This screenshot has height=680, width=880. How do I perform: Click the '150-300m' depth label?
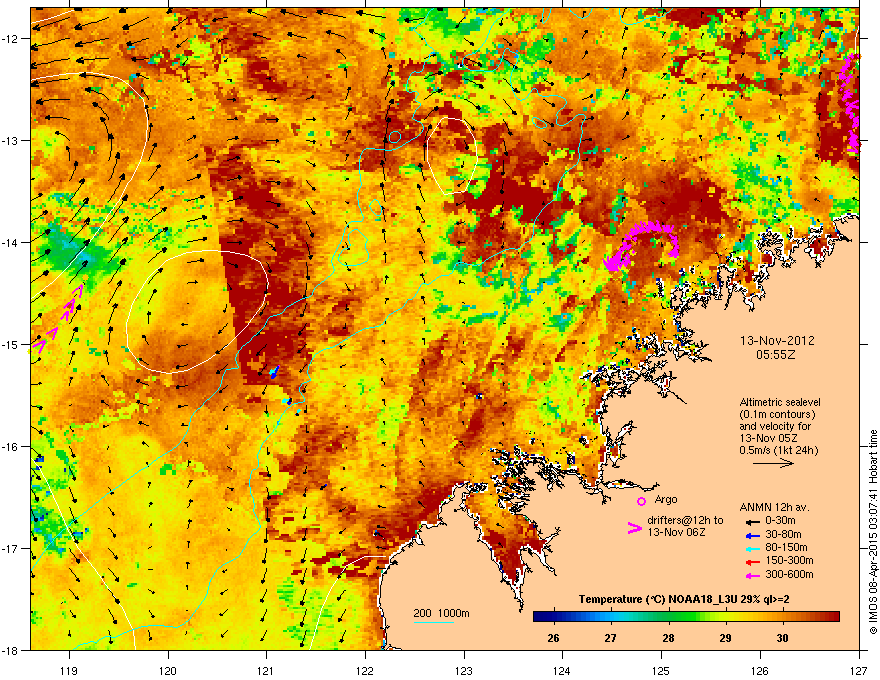[789, 560]
